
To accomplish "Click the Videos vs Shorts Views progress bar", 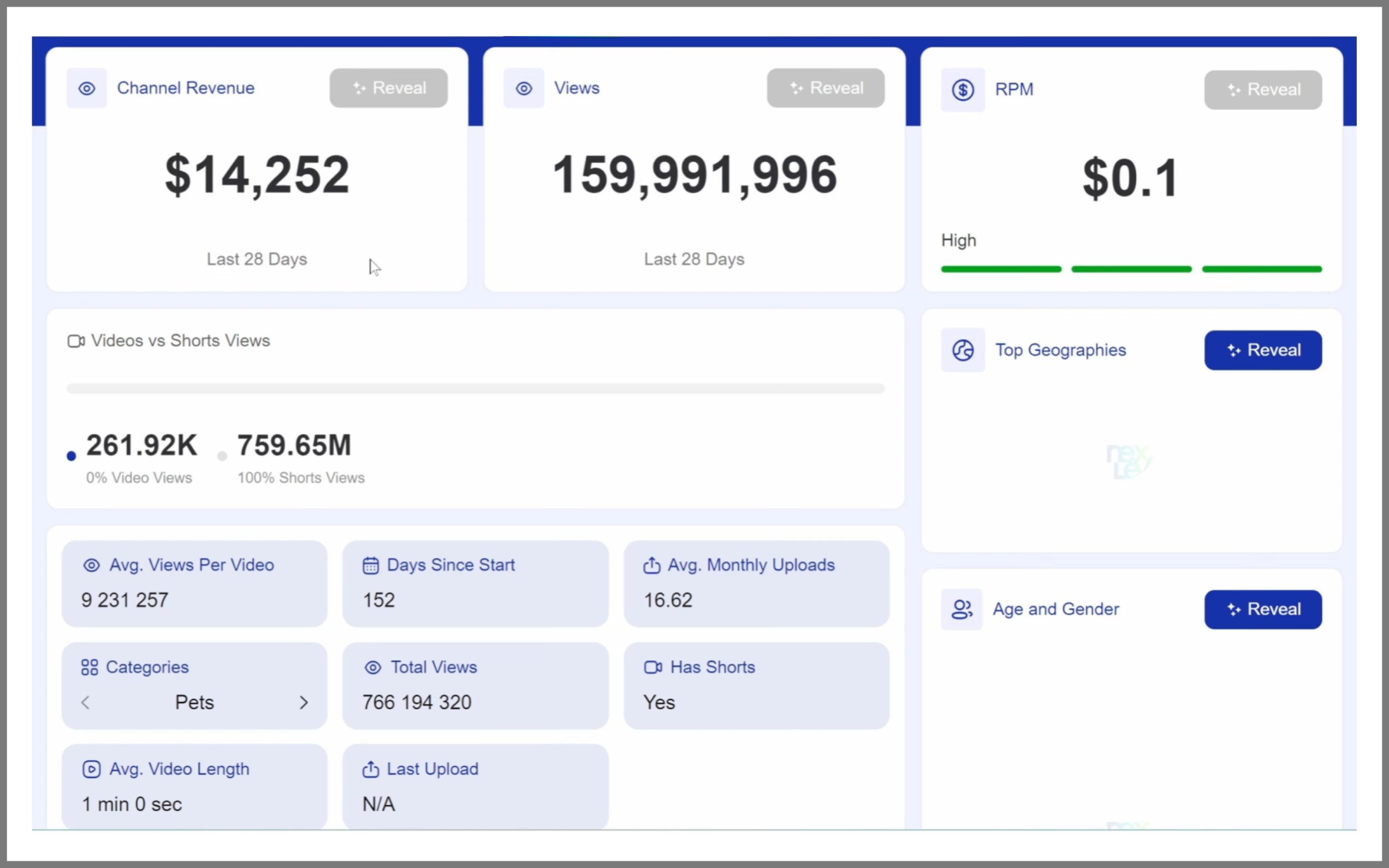I will point(476,389).
